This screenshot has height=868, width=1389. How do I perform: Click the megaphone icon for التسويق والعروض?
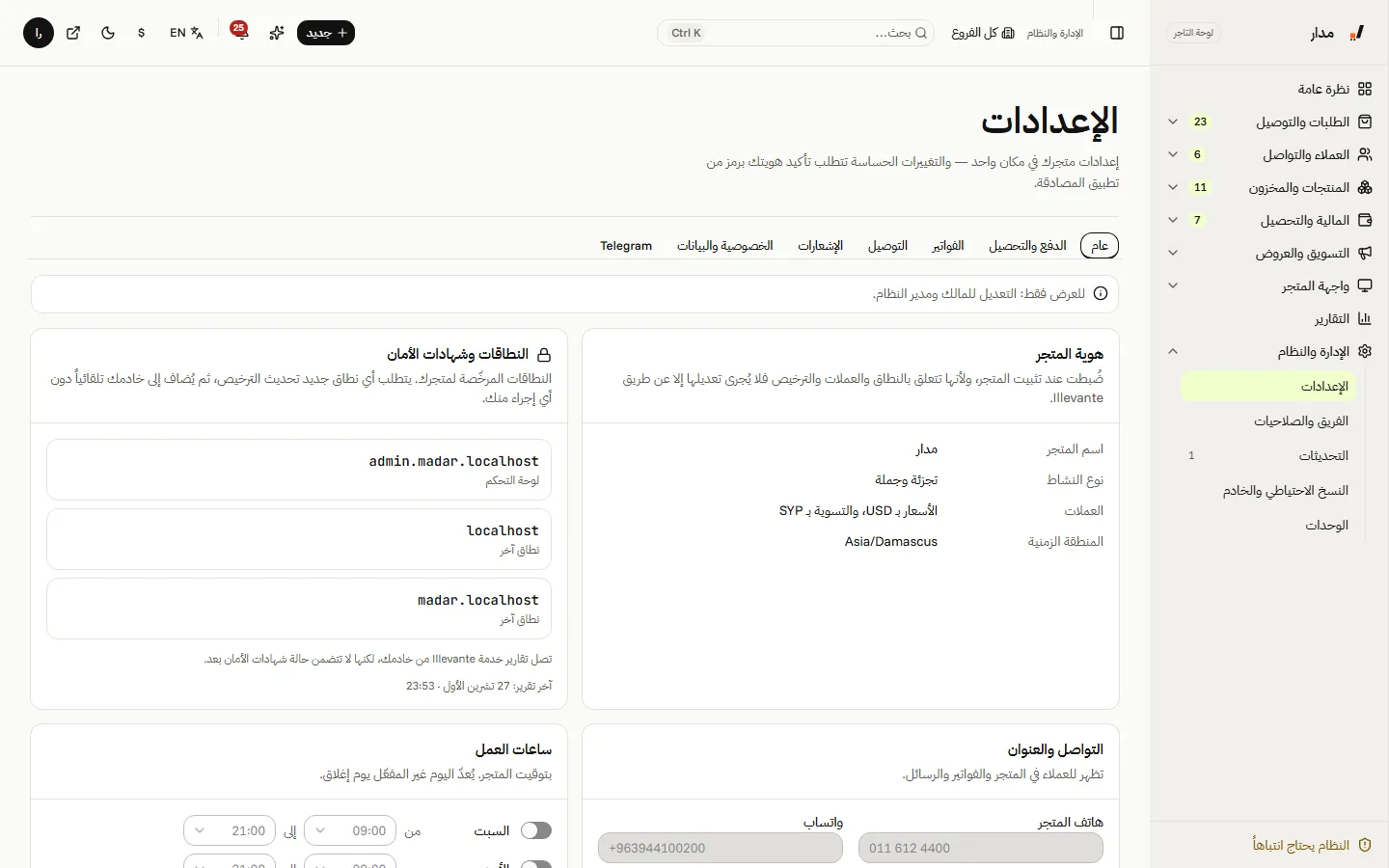coord(1365,253)
